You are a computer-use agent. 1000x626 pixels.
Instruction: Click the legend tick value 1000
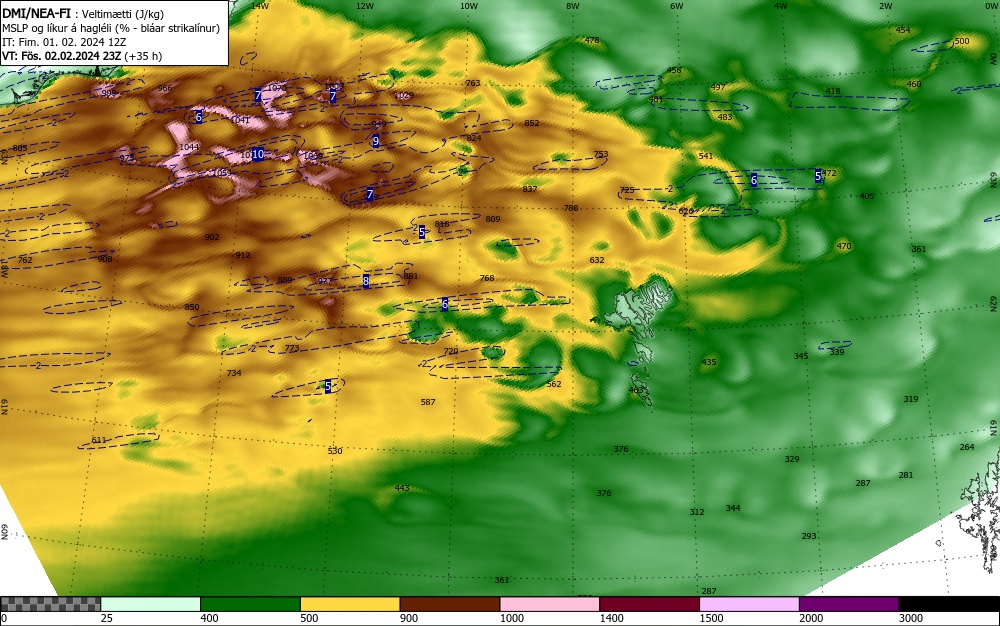pyautogui.click(x=511, y=618)
